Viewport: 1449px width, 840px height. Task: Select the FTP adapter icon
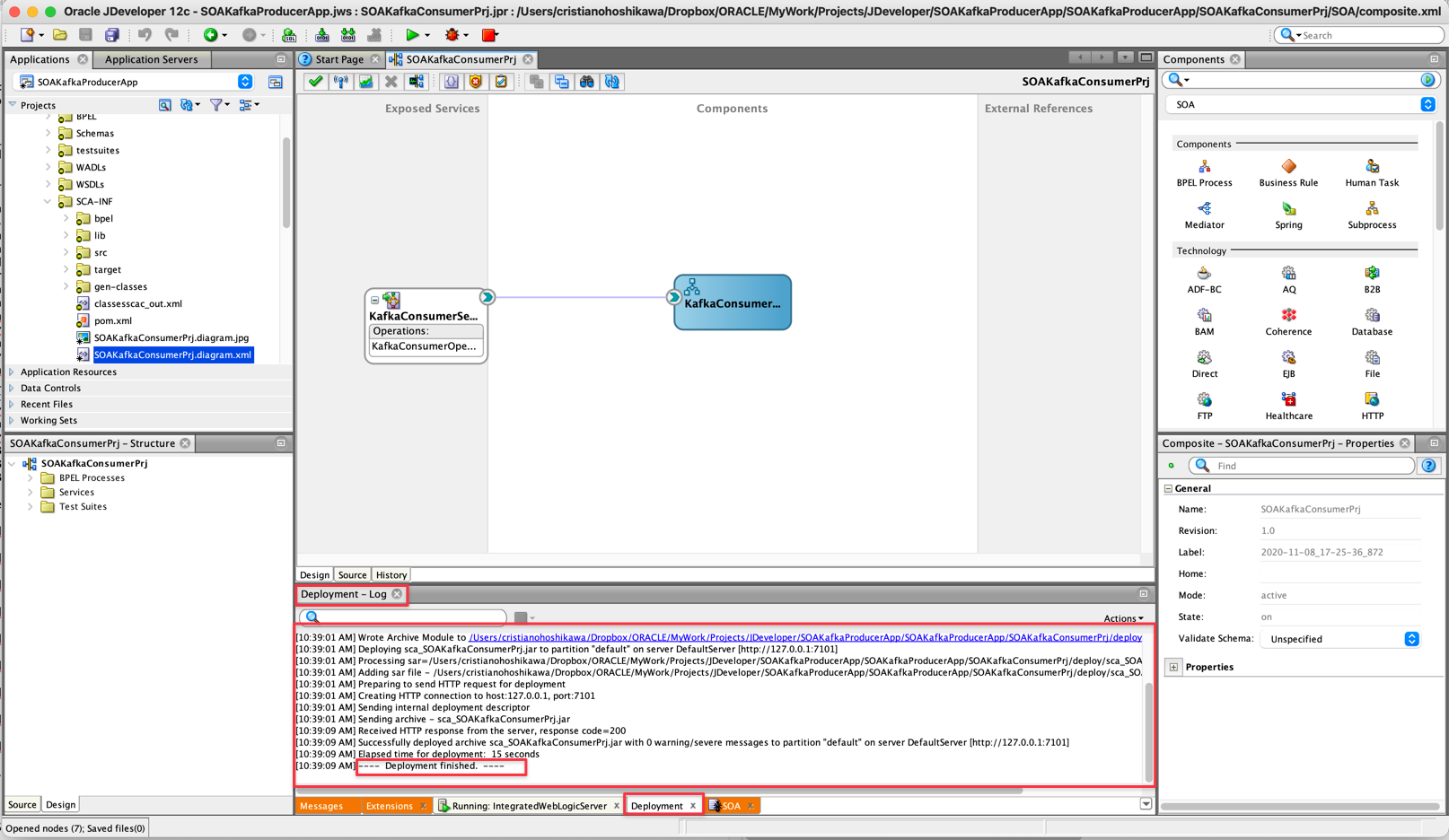tap(1204, 399)
